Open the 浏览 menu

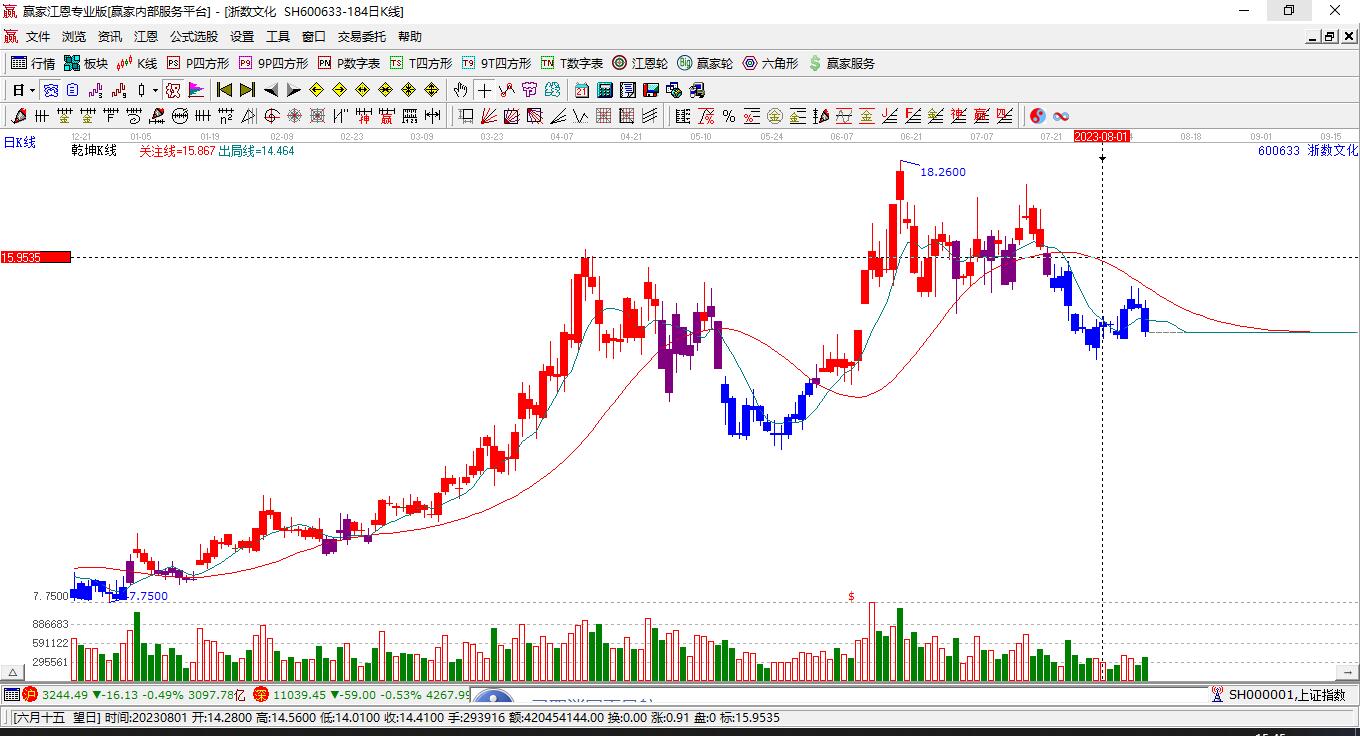(x=74, y=36)
